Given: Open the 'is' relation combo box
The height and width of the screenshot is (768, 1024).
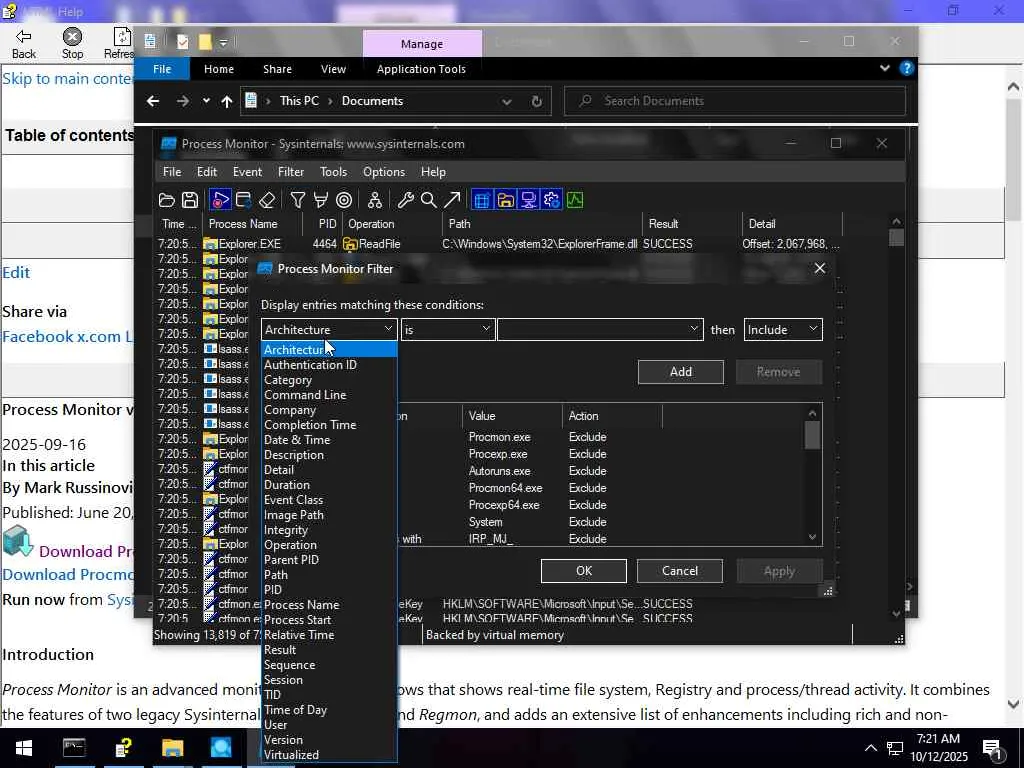Looking at the screenshot, I should (447, 330).
